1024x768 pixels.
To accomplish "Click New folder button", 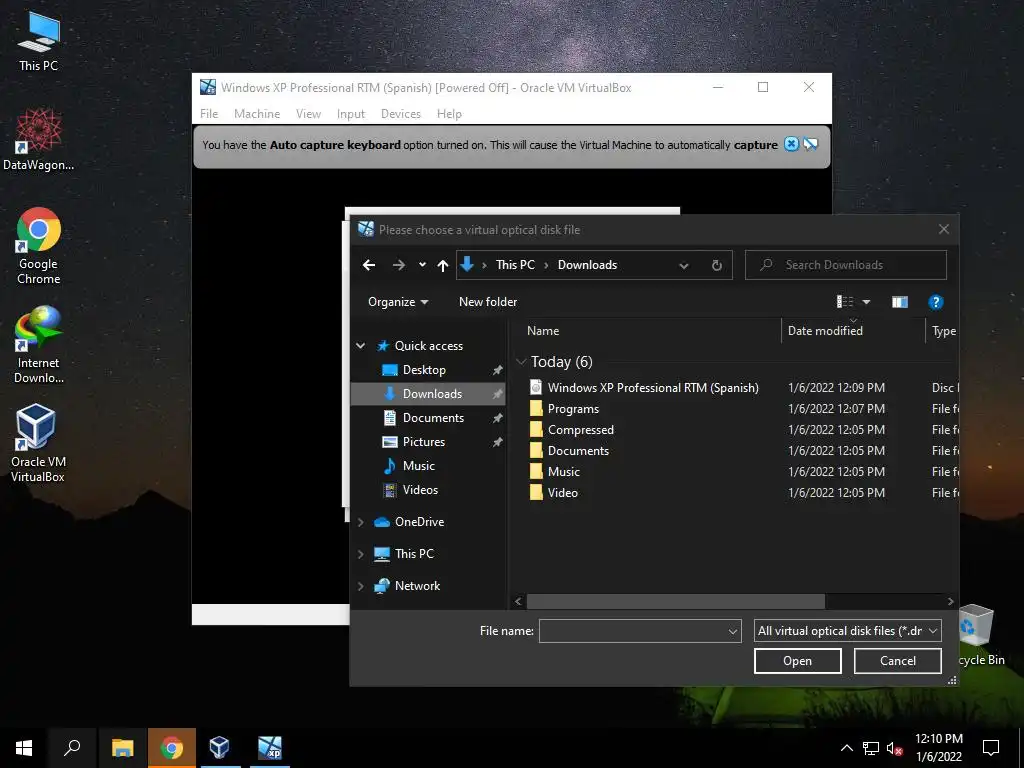I will (x=488, y=302).
